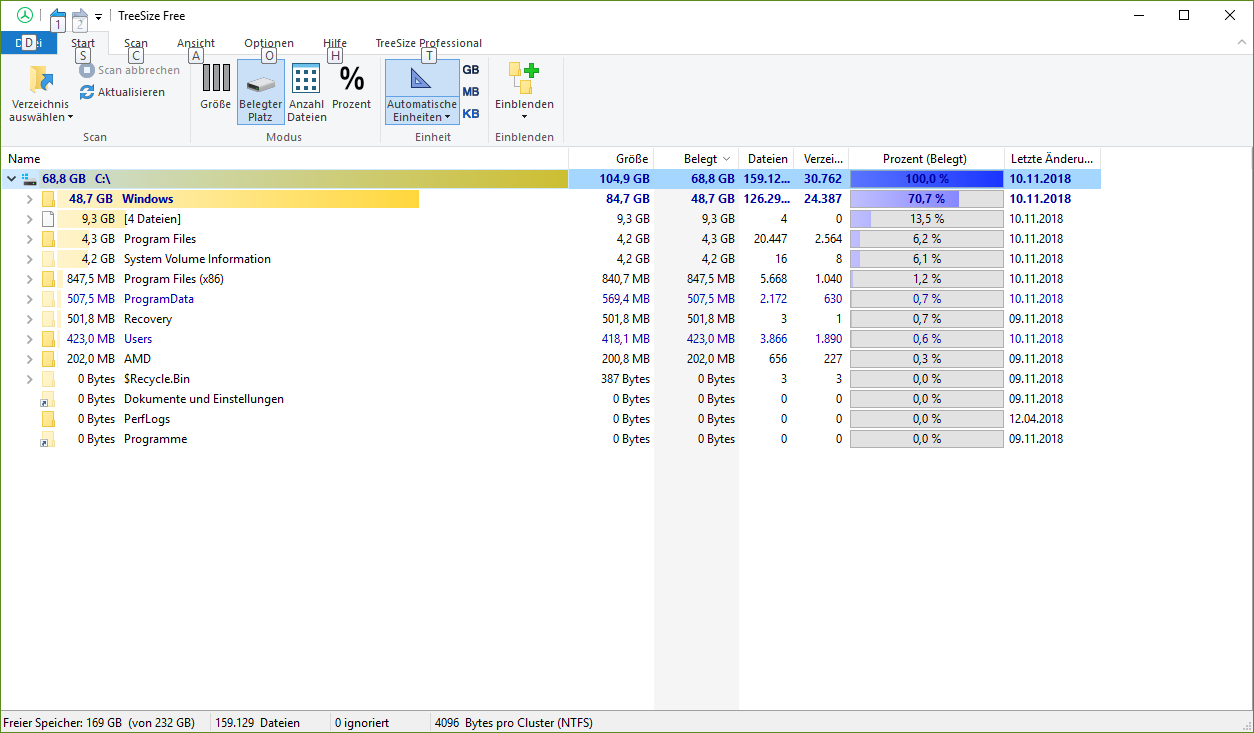This screenshot has height=733, width=1254.
Task: Set the units to MB
Action: coord(471,92)
